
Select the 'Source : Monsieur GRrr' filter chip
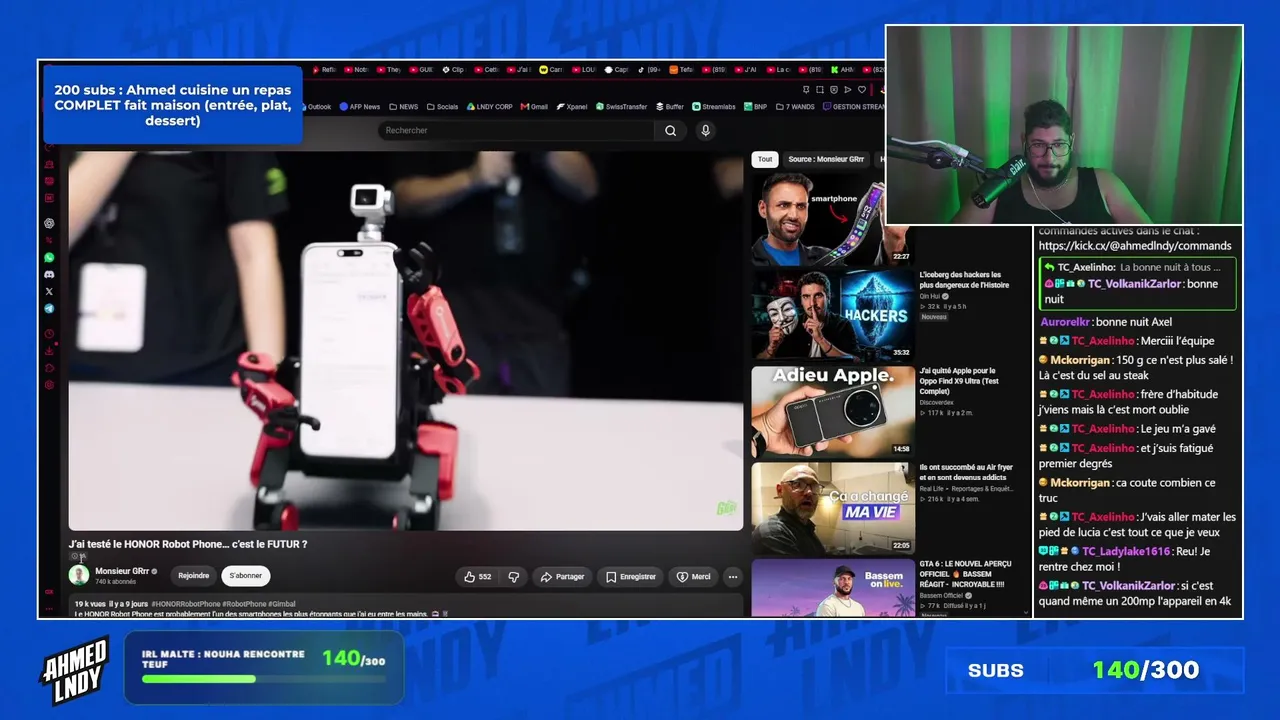(x=825, y=159)
